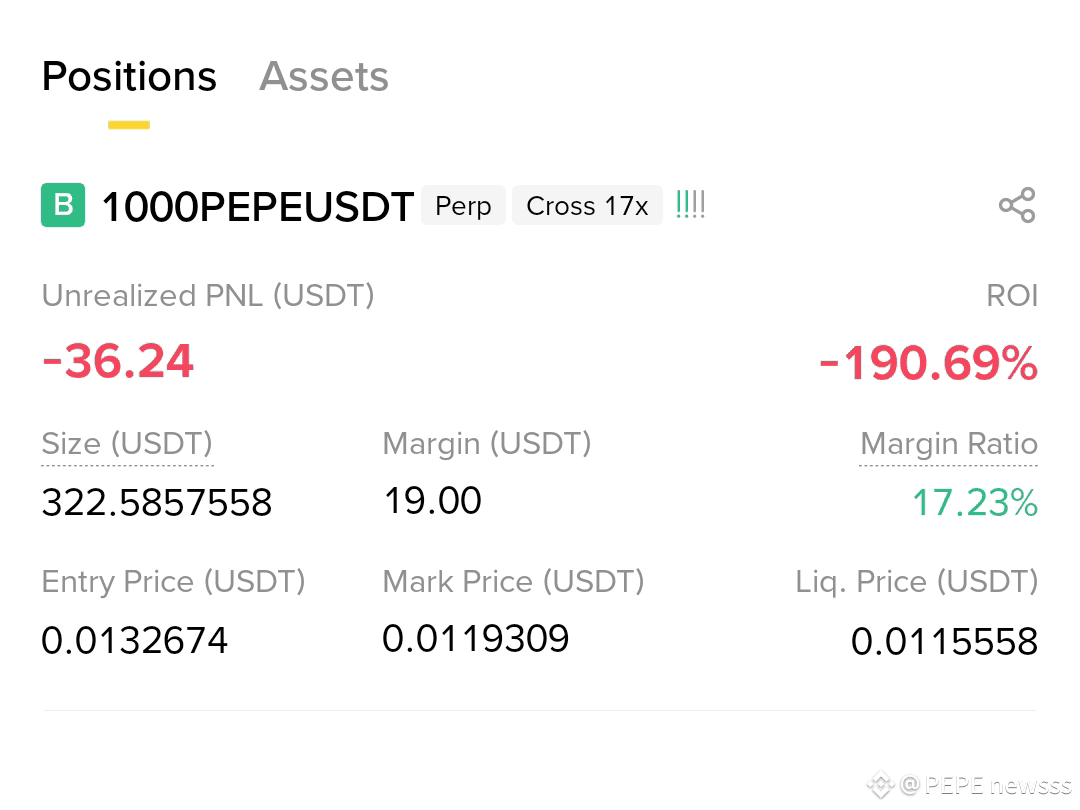Click the ROI value -190.69%
The width and height of the screenshot is (1080, 810).
pos(928,362)
